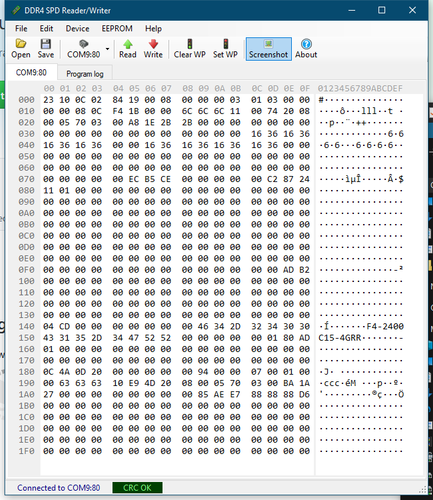Click the DDR4 SPD app title icon

(x=16, y=10)
